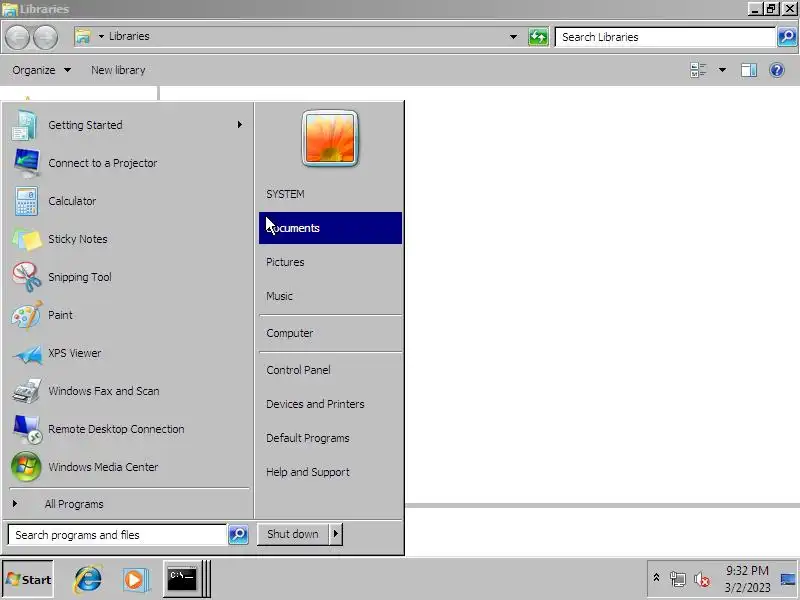
Task: Open the Calculator app
Action: coord(127,201)
